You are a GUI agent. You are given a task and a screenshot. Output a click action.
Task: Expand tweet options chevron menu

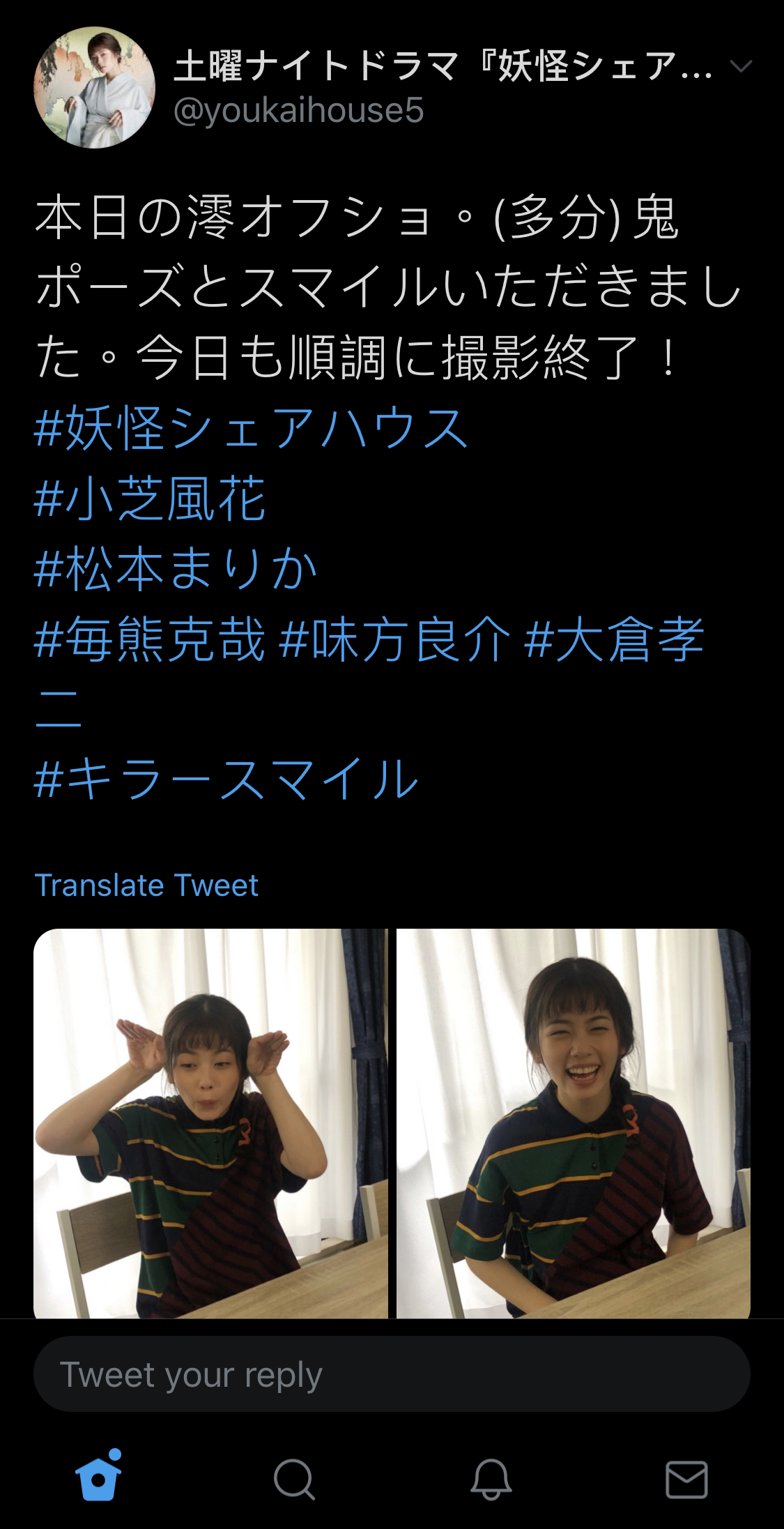(x=740, y=67)
